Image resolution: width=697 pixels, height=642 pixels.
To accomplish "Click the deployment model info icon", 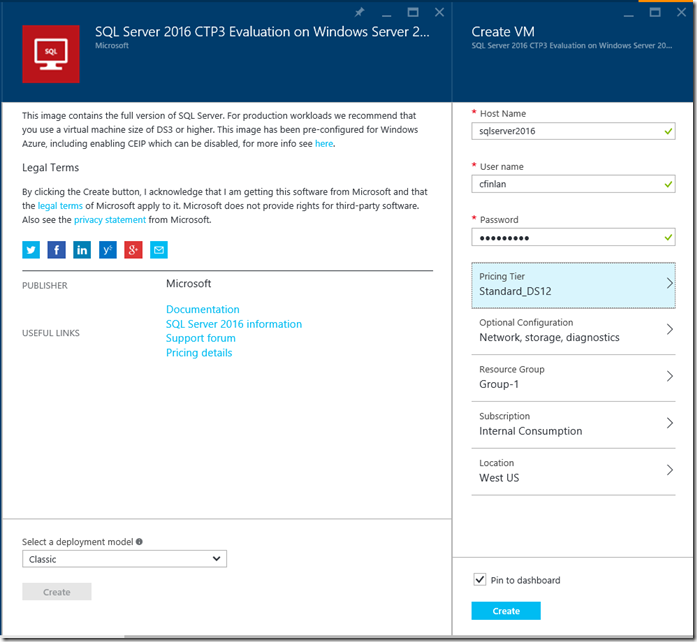I will point(139,542).
